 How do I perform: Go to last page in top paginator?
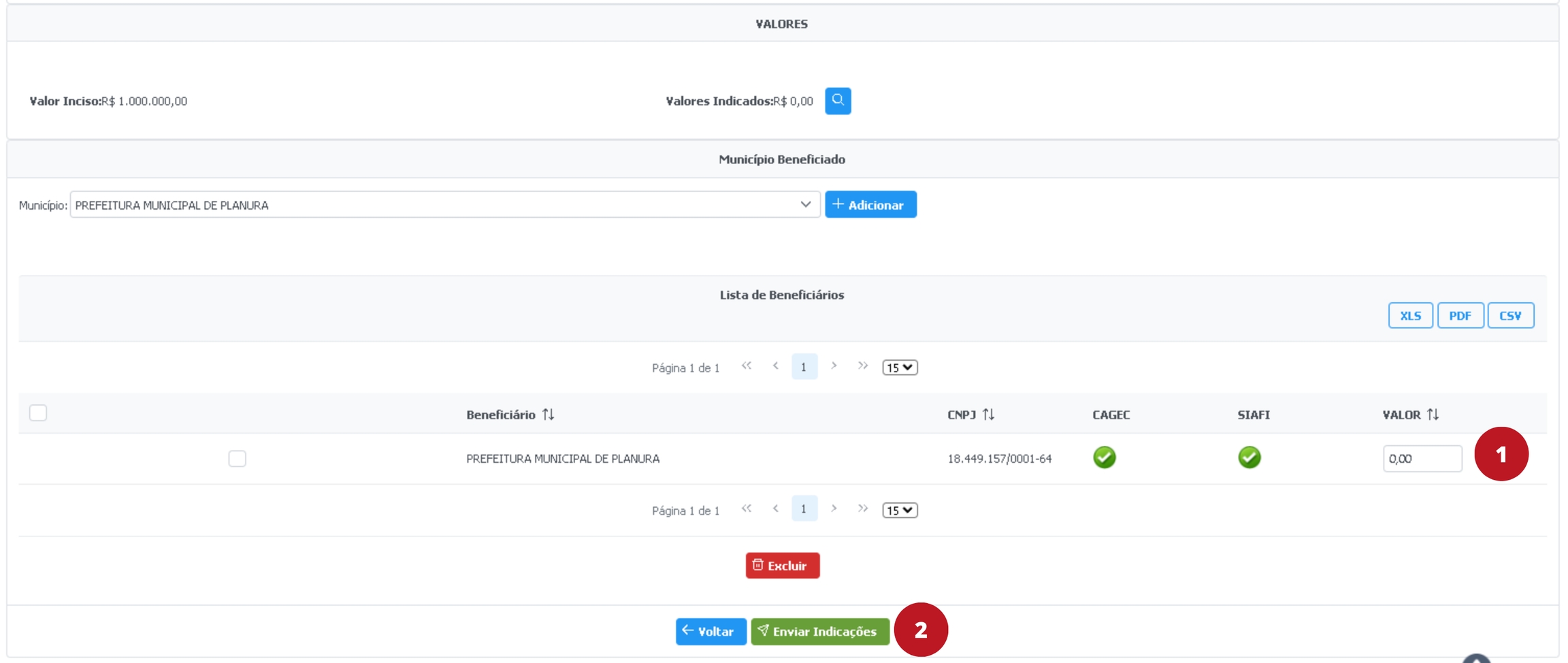click(x=863, y=366)
